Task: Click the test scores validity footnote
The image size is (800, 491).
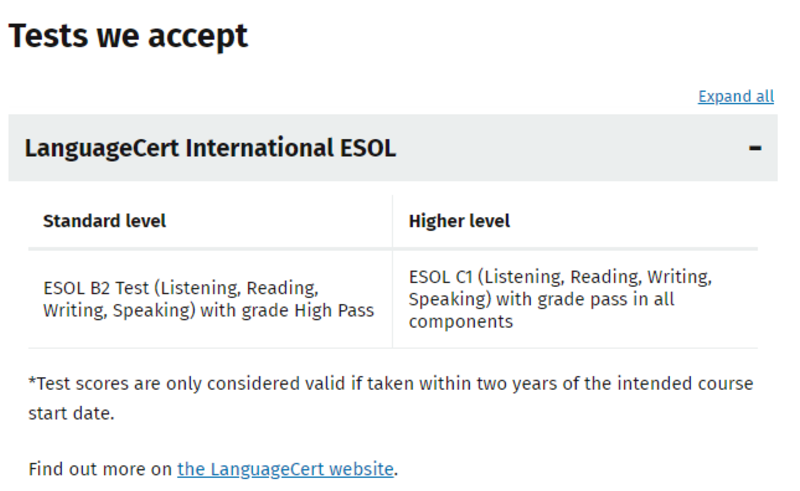Action: pyautogui.click(x=391, y=398)
